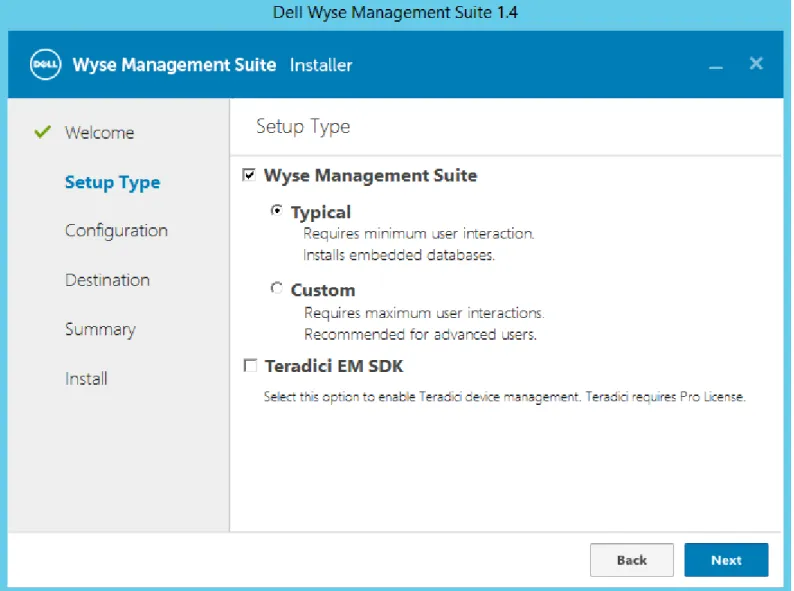Select the Install step in sidebar
The height and width of the screenshot is (591, 794).
point(86,379)
